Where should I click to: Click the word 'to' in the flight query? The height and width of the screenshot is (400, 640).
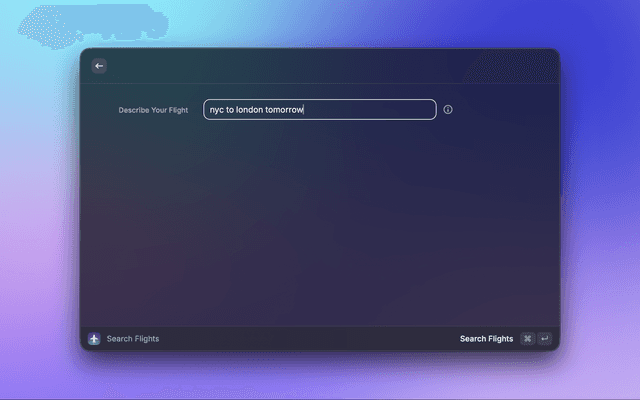230,110
